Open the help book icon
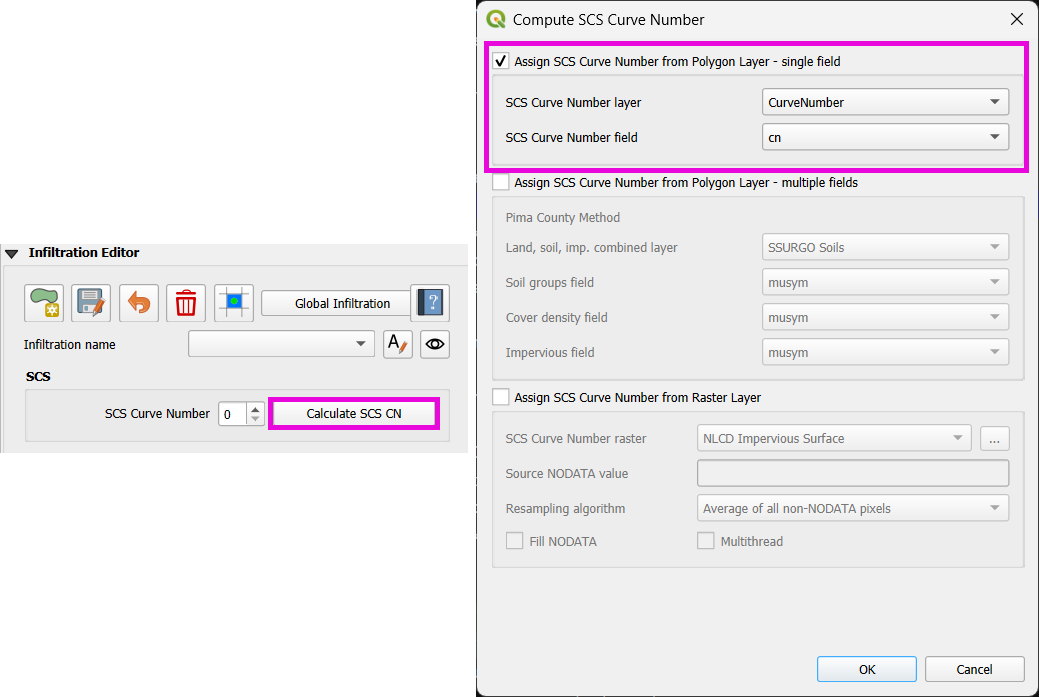This screenshot has height=697, width=1039. coord(429,302)
